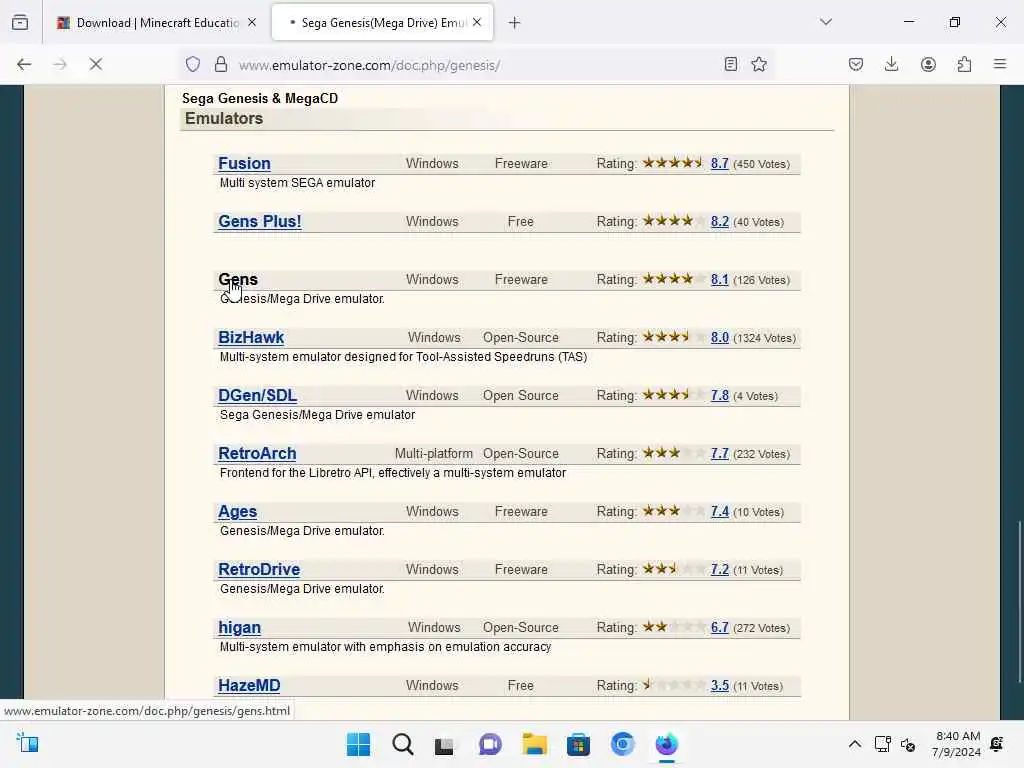1024x768 pixels.
Task: Open the muted volume tray icon
Action: [x=908, y=744]
